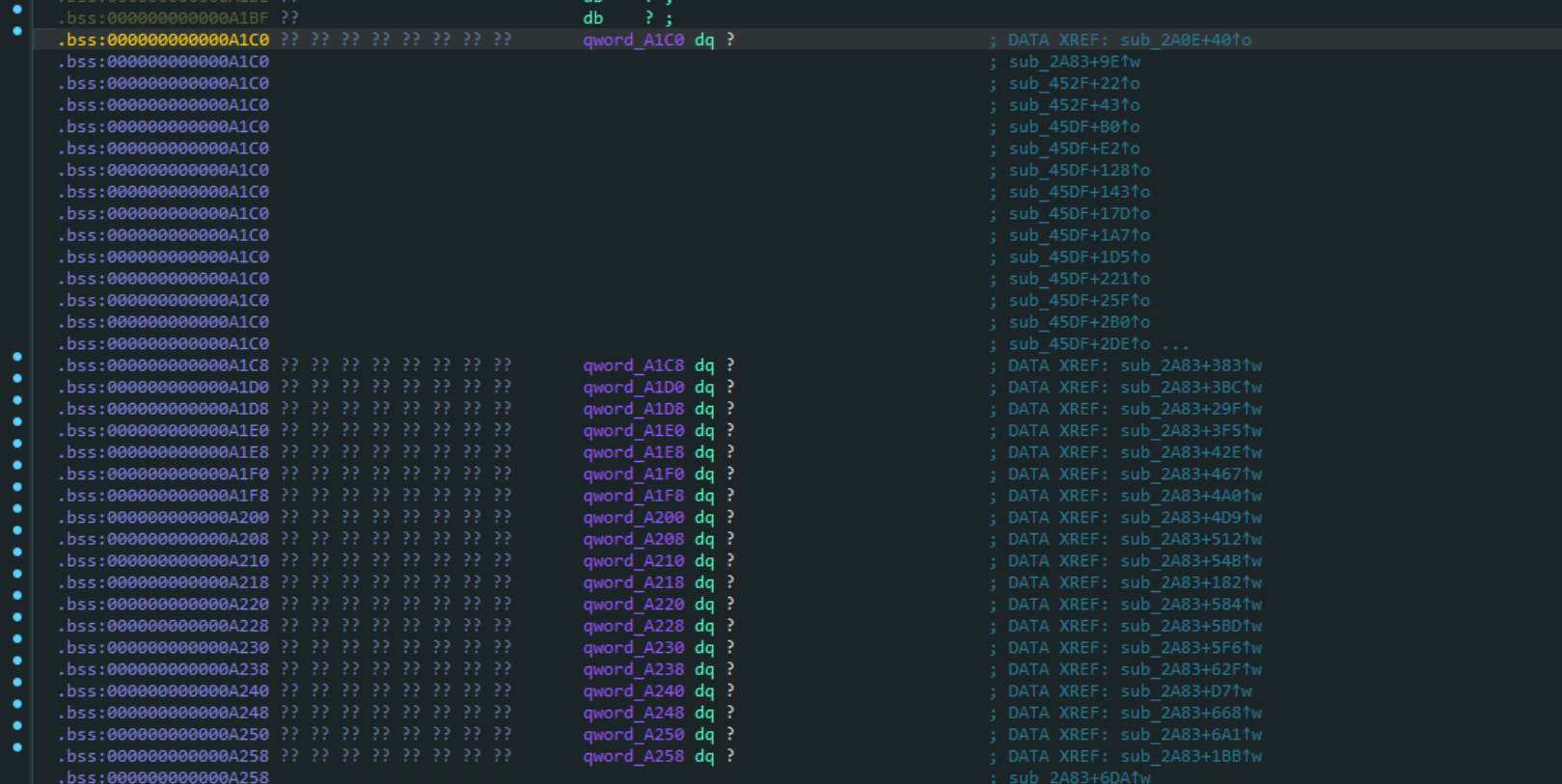Click cross reference sub_2A83+4D9
The width and height of the screenshot is (1562, 784).
coord(1192,517)
